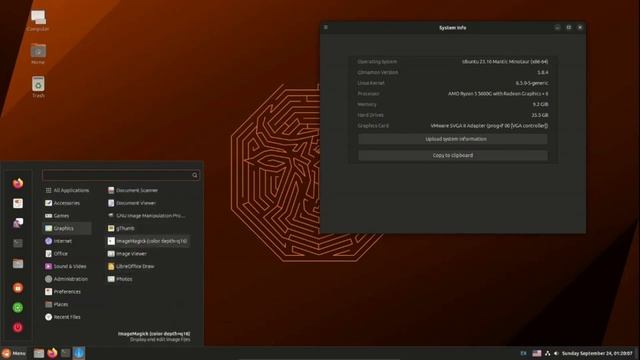Launch ImageMagick (color depth=q16)

[148, 241]
